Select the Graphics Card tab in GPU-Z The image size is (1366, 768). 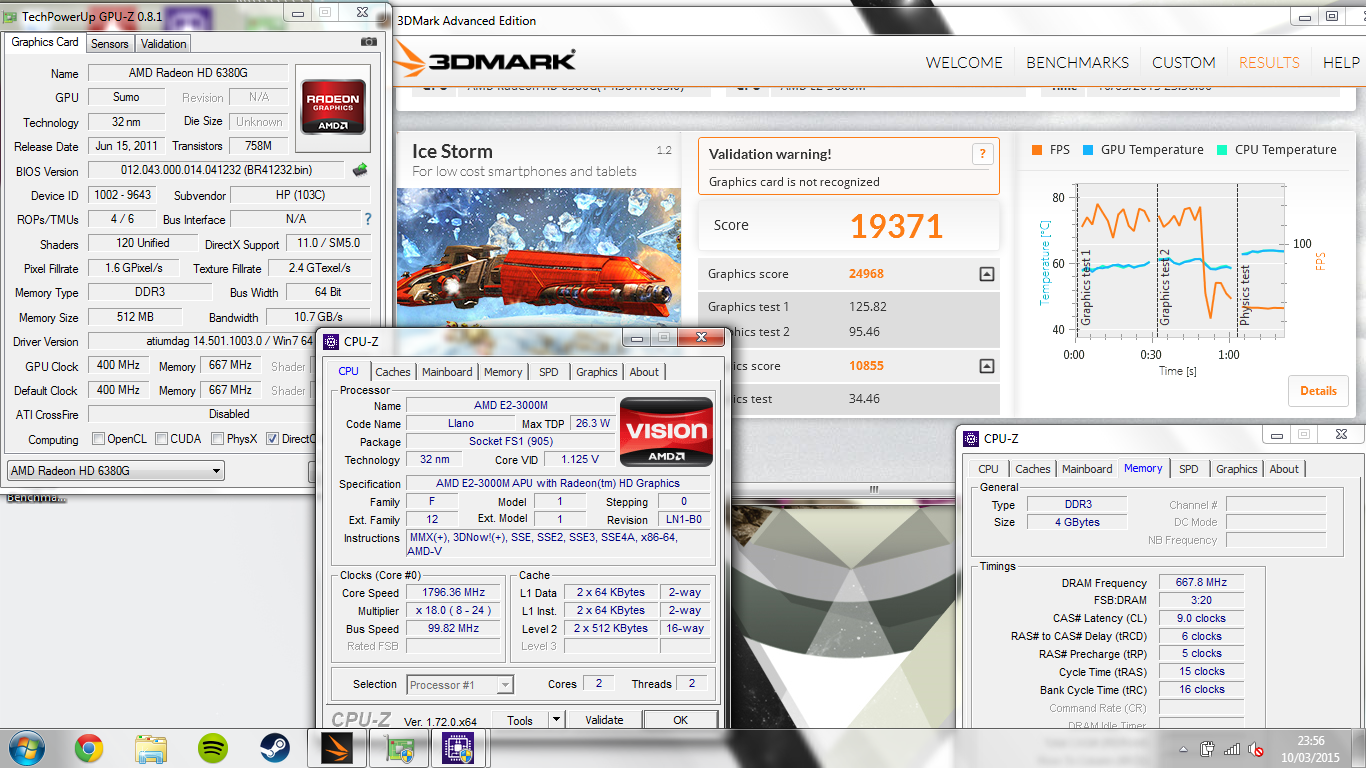point(45,42)
